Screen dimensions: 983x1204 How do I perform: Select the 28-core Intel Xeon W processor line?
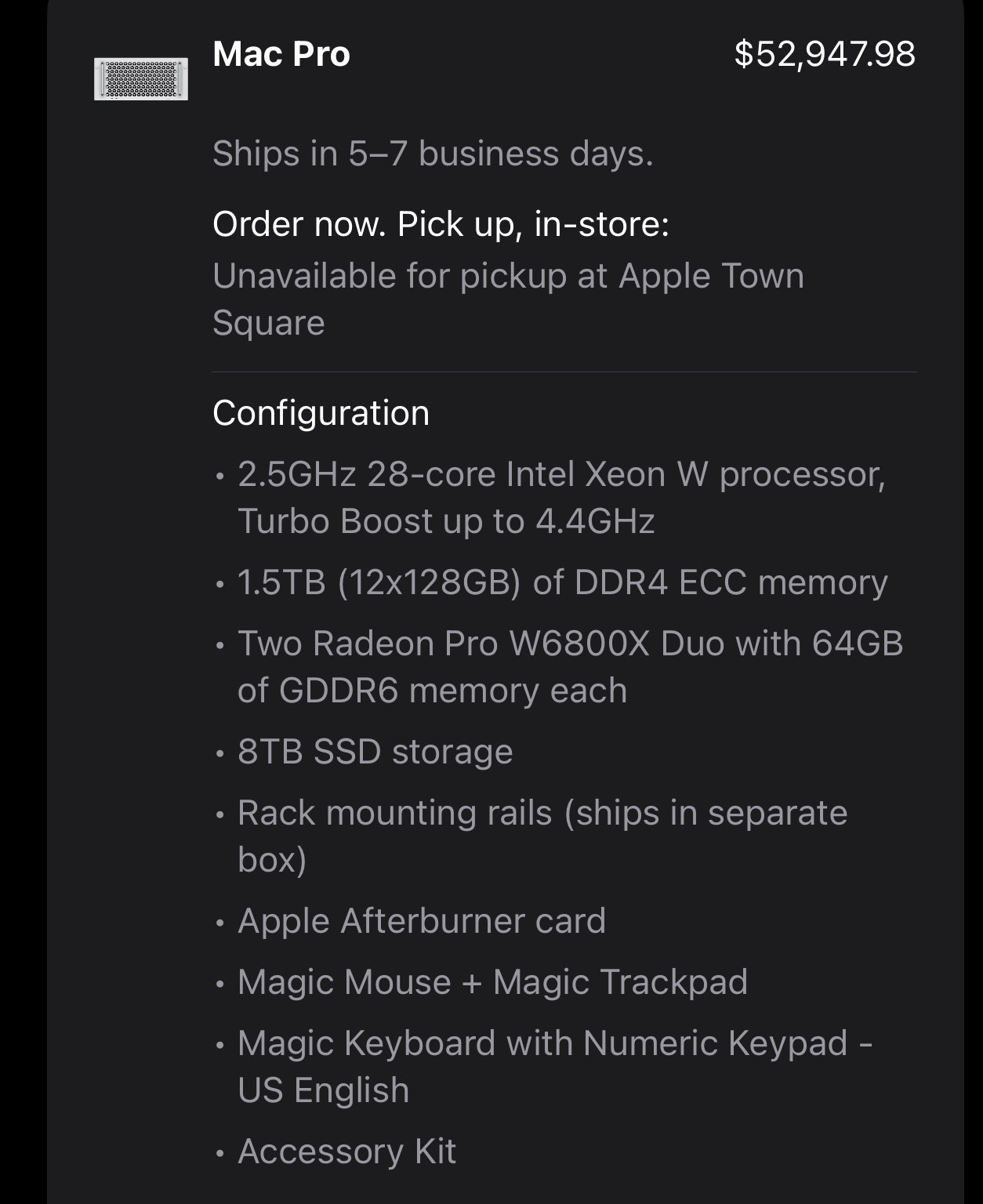pyautogui.click(x=561, y=474)
